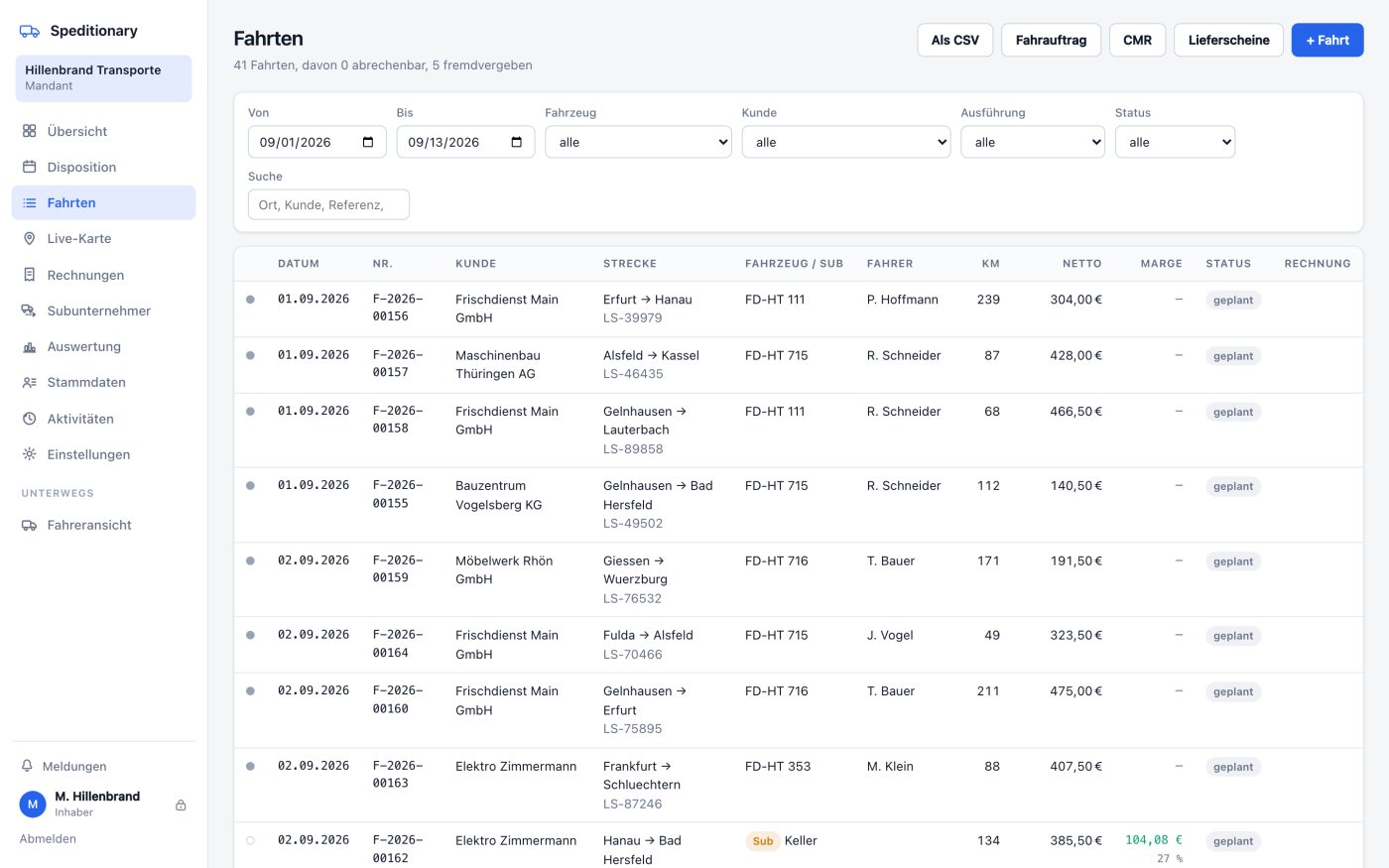Click the Rechnungen document icon
1389x868 pixels.
tap(30, 275)
